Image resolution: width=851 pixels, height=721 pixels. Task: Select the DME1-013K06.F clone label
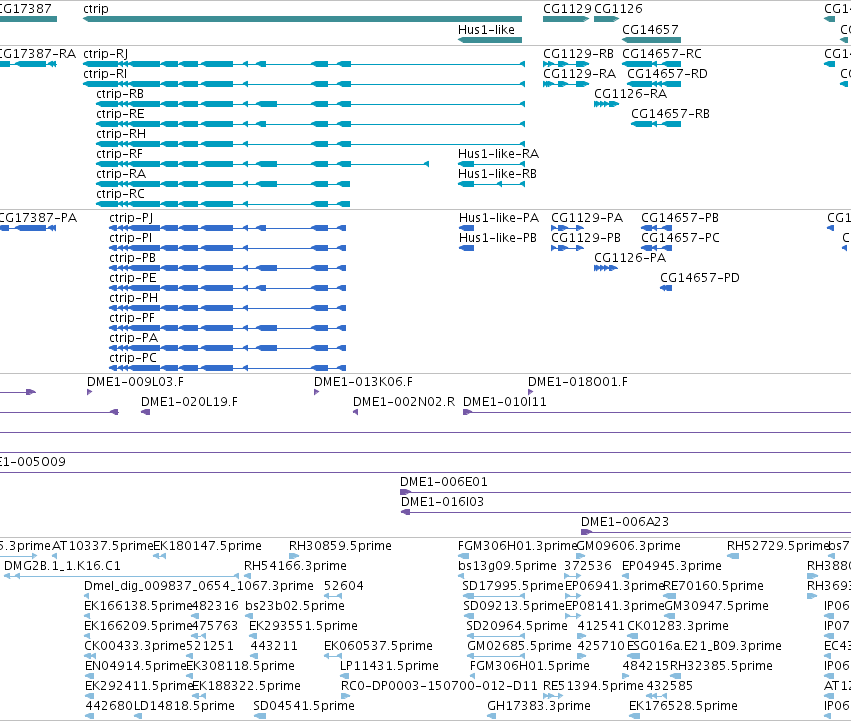tap(364, 382)
